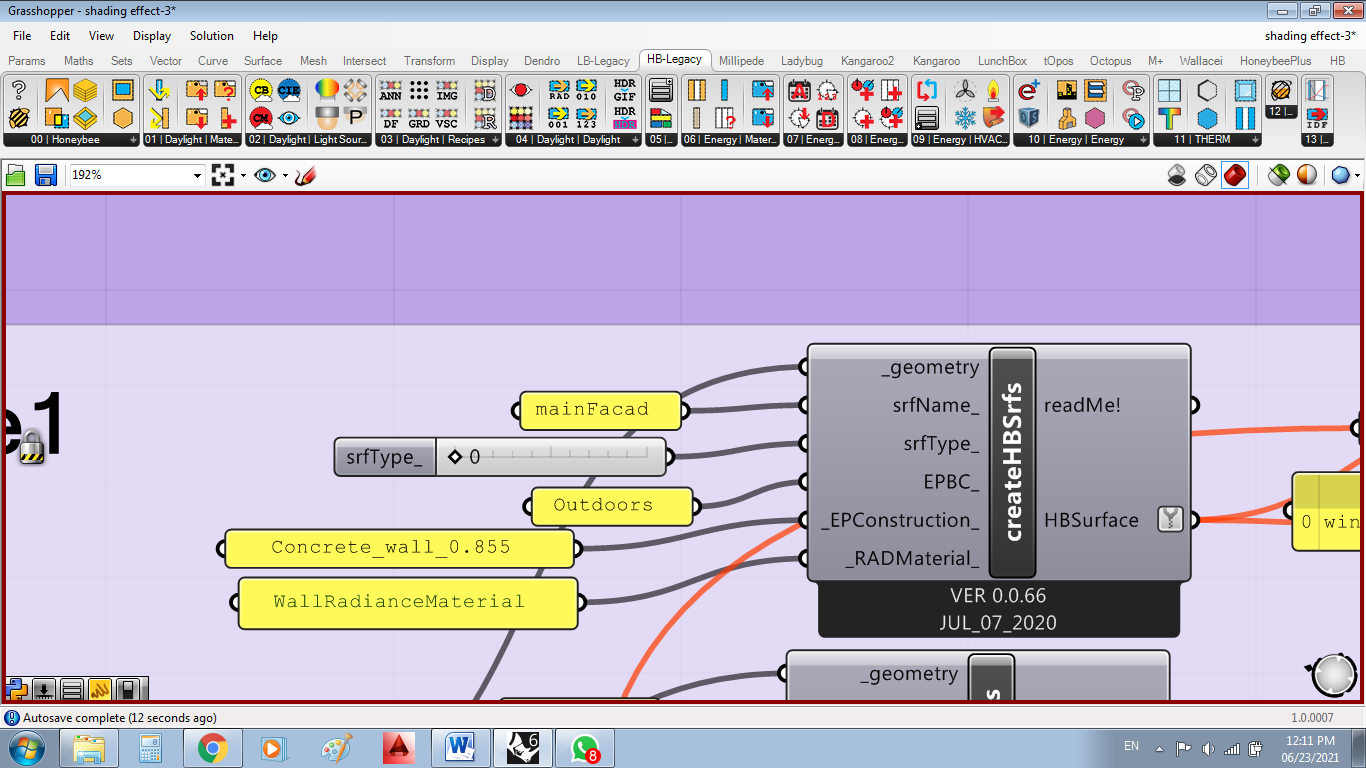Click the GRD grid-based recipe icon
1366x768 pixels.
tap(419, 117)
